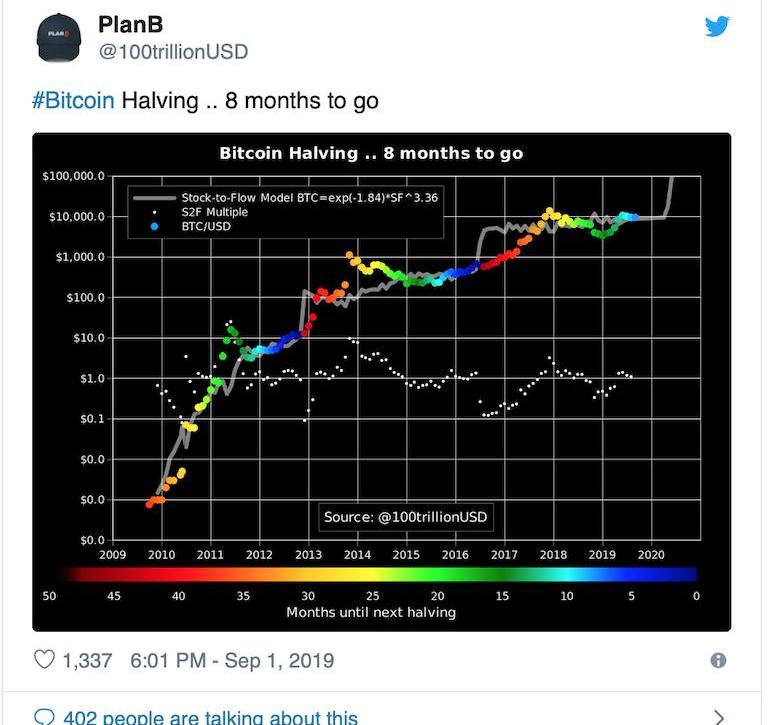
Task: Open the 402 people are talking link
Action: tap(211, 718)
